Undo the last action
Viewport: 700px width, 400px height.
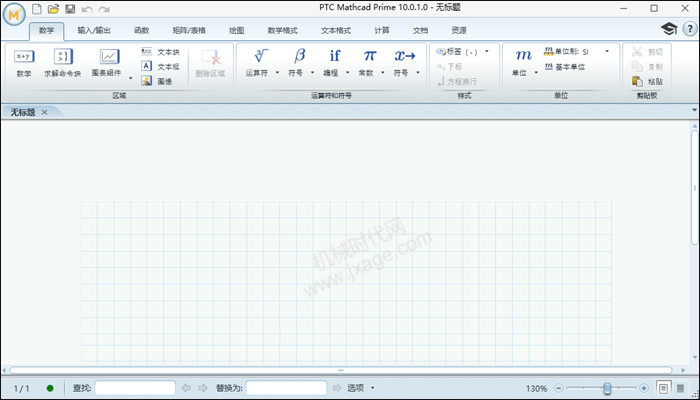click(87, 9)
